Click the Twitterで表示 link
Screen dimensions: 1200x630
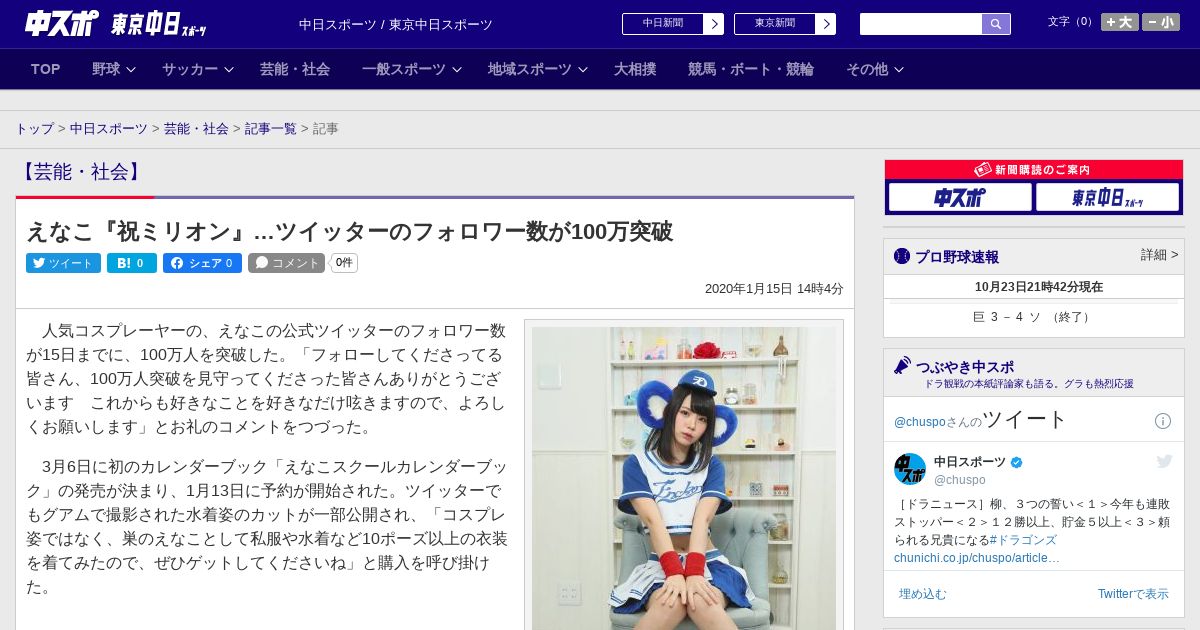coord(1133,594)
